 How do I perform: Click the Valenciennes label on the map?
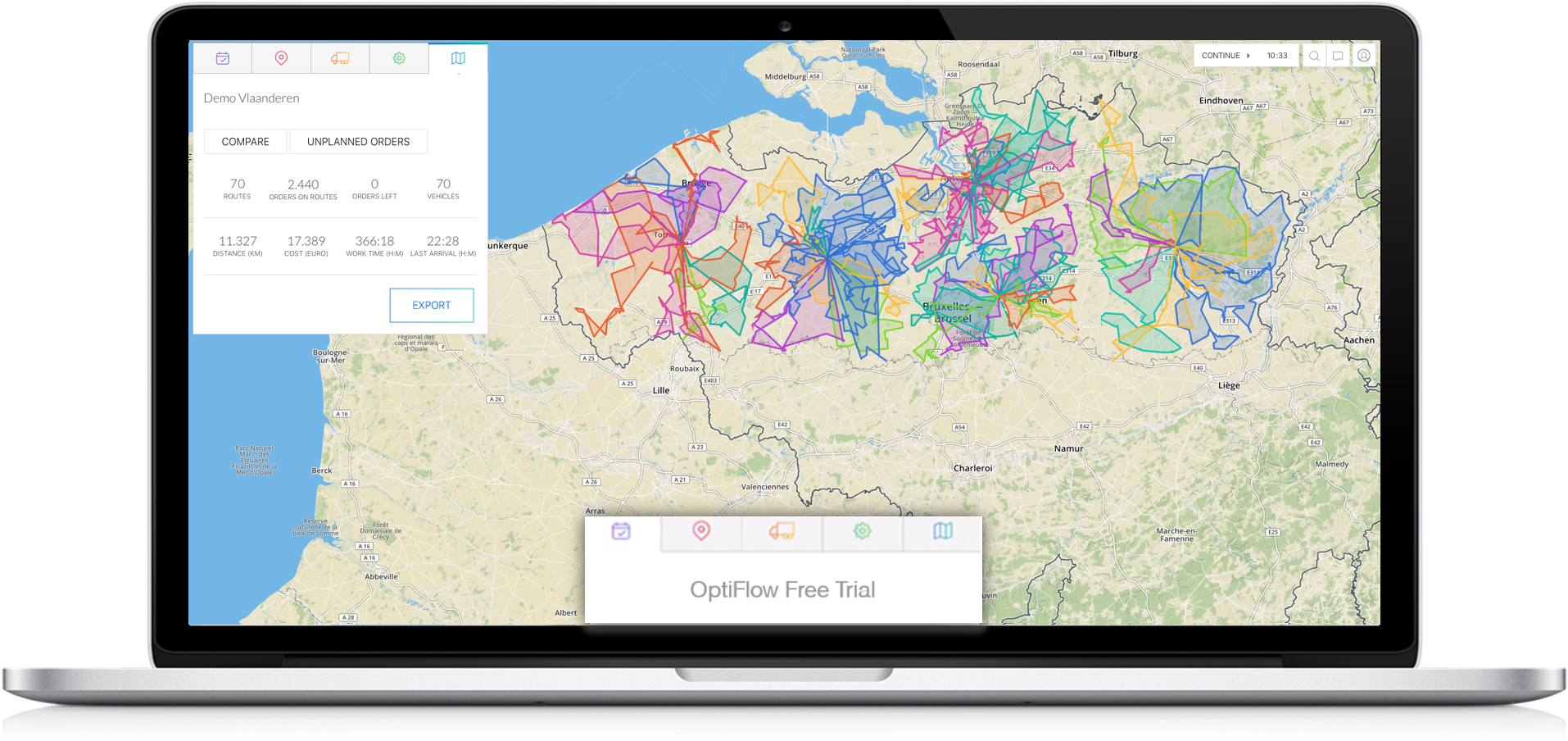point(765,487)
